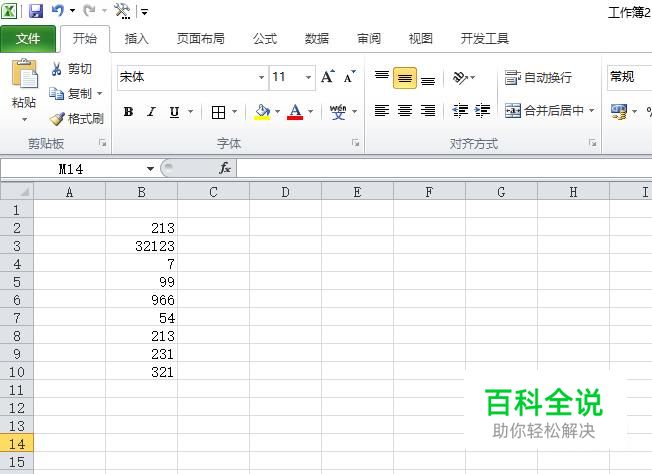Click the accounting number format icon
The width and height of the screenshot is (652, 474).
619,111
